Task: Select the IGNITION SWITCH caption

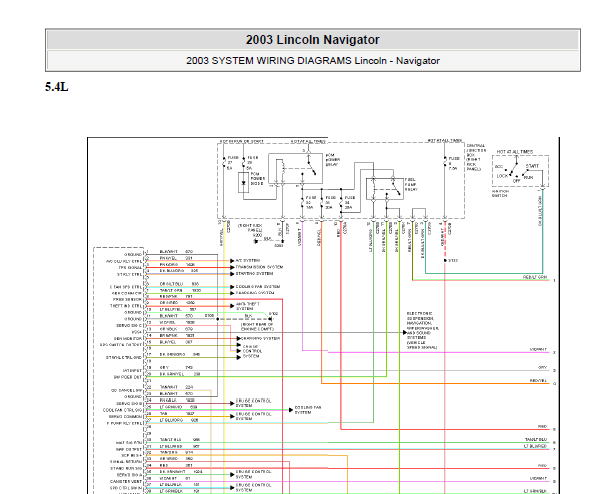Action: (500, 193)
